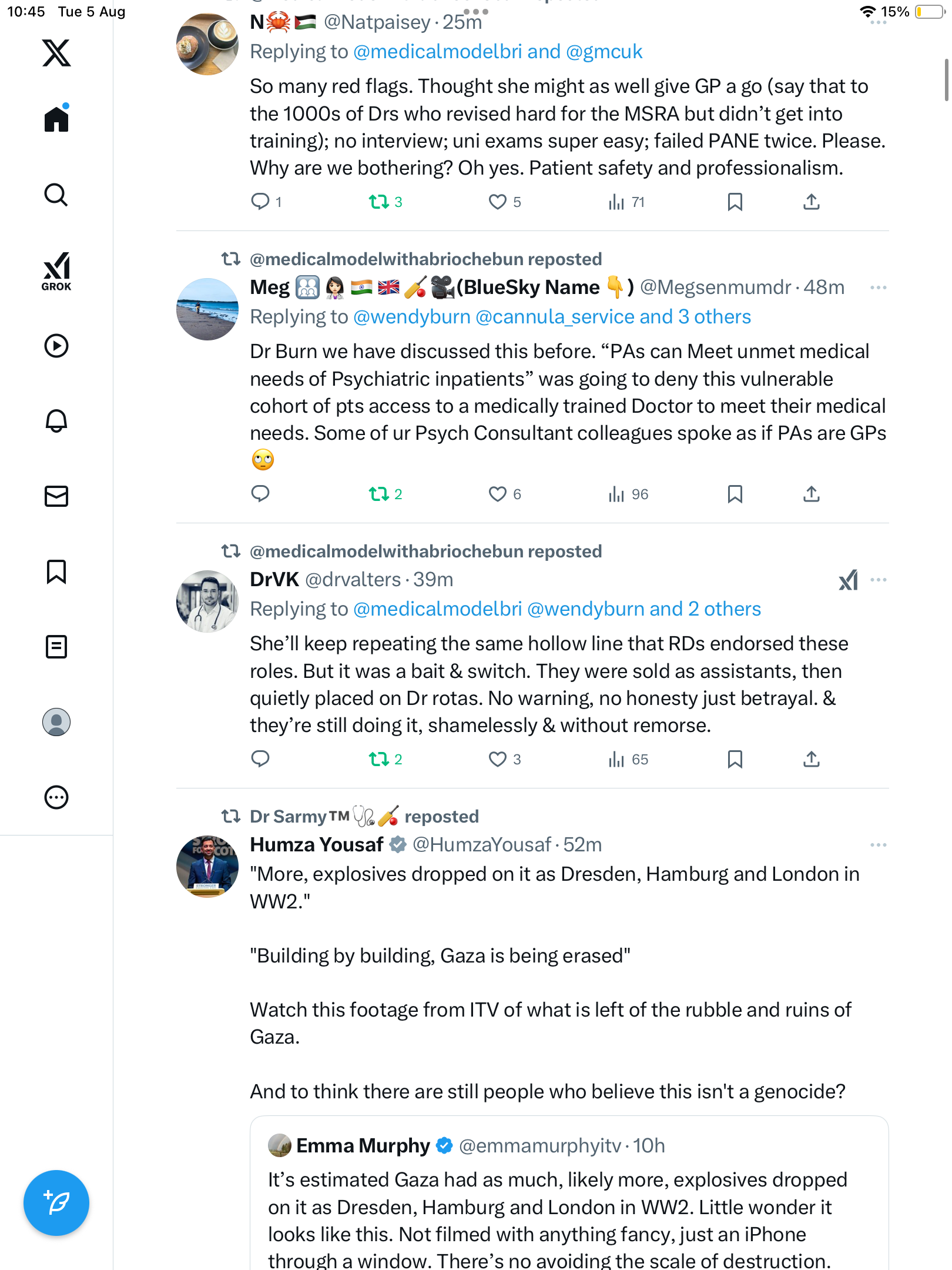Bookmark Meg's post about psychiatric inpatients

tap(735, 494)
